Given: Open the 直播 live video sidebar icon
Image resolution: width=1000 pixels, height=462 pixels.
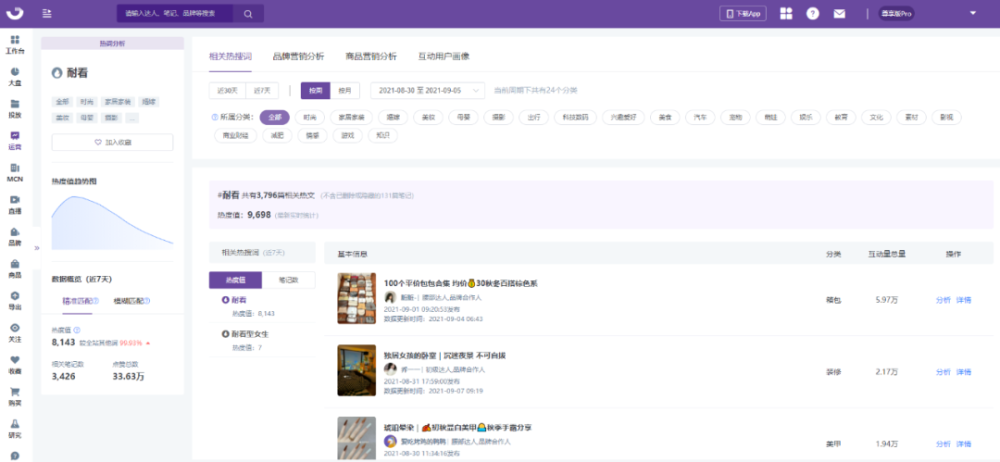Looking at the screenshot, I should 15,204.
